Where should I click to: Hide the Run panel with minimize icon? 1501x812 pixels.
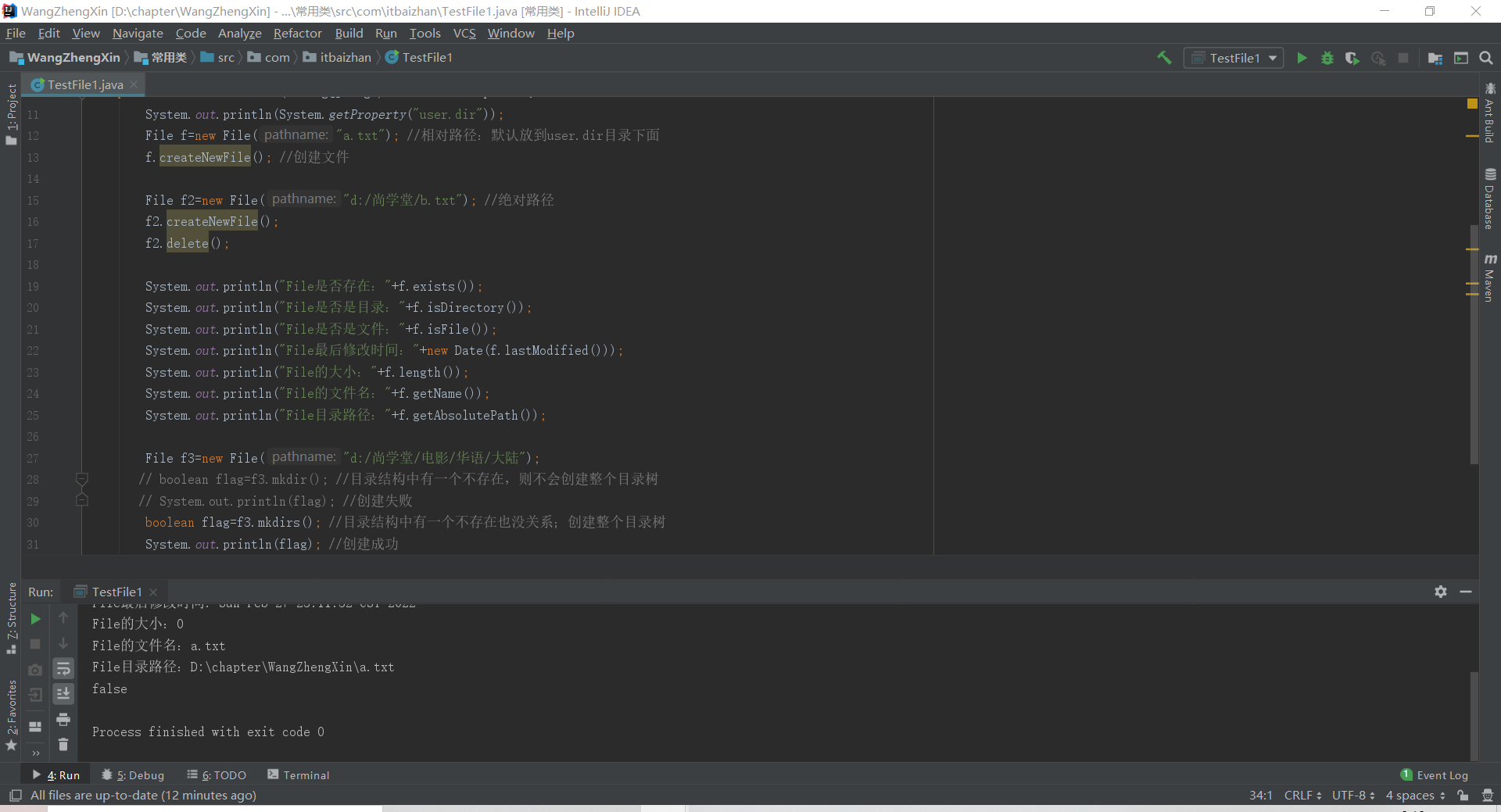click(1466, 592)
